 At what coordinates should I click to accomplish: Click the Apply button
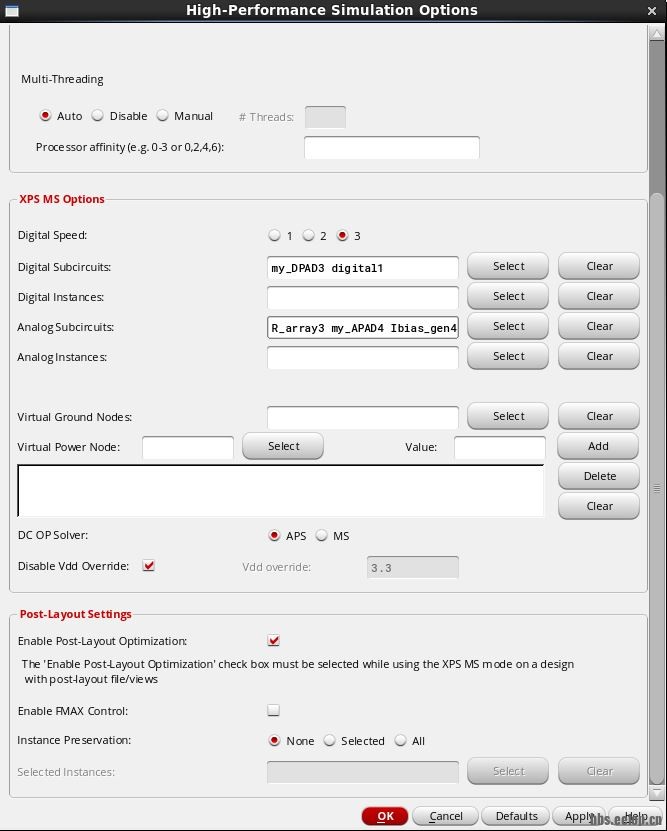579,816
